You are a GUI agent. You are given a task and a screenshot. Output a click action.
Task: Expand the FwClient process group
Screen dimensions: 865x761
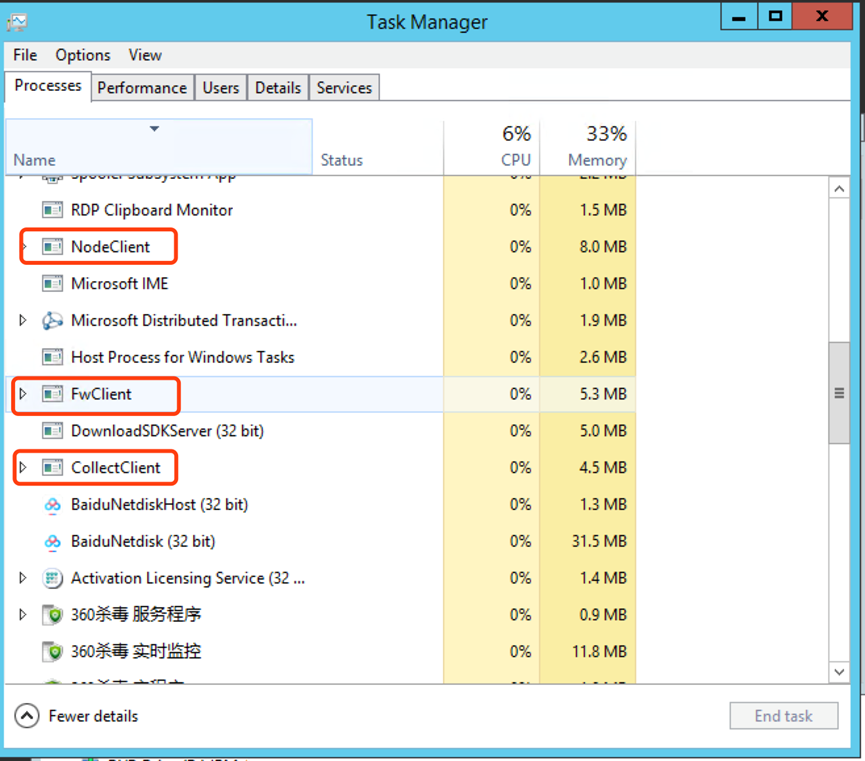pyautogui.click(x=23, y=394)
